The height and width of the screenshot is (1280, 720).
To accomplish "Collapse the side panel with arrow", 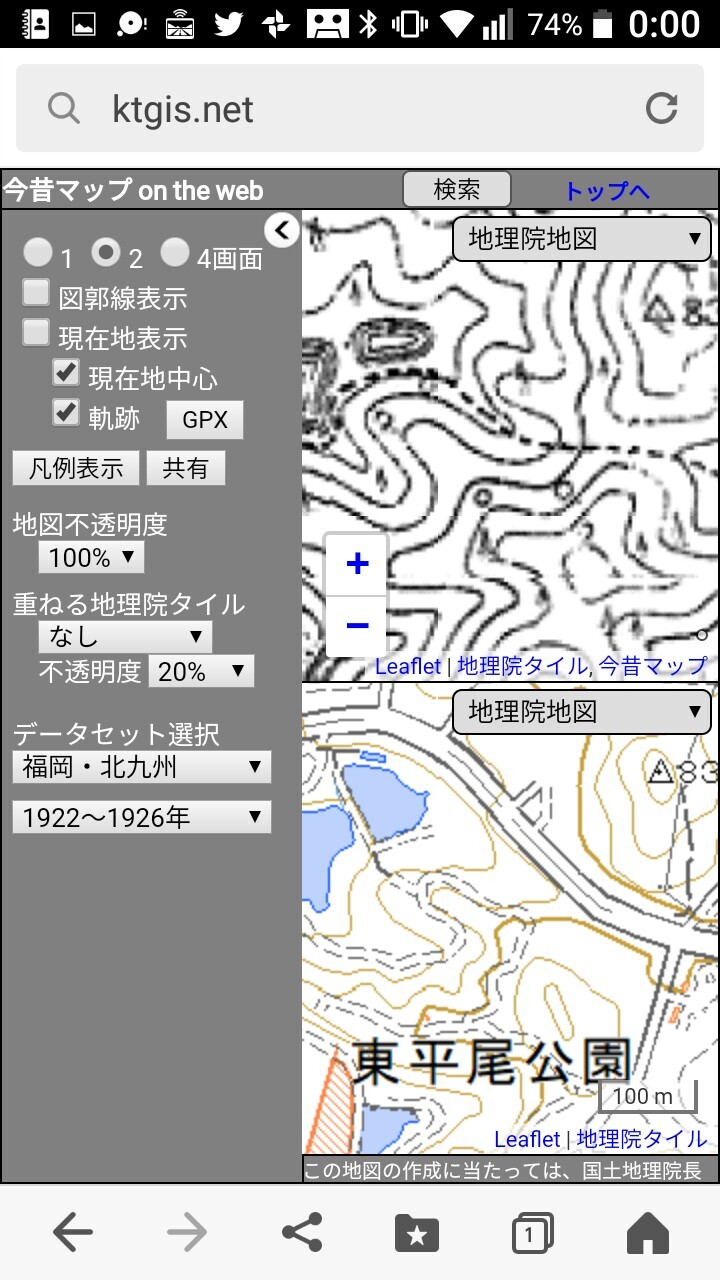I will coord(282,231).
